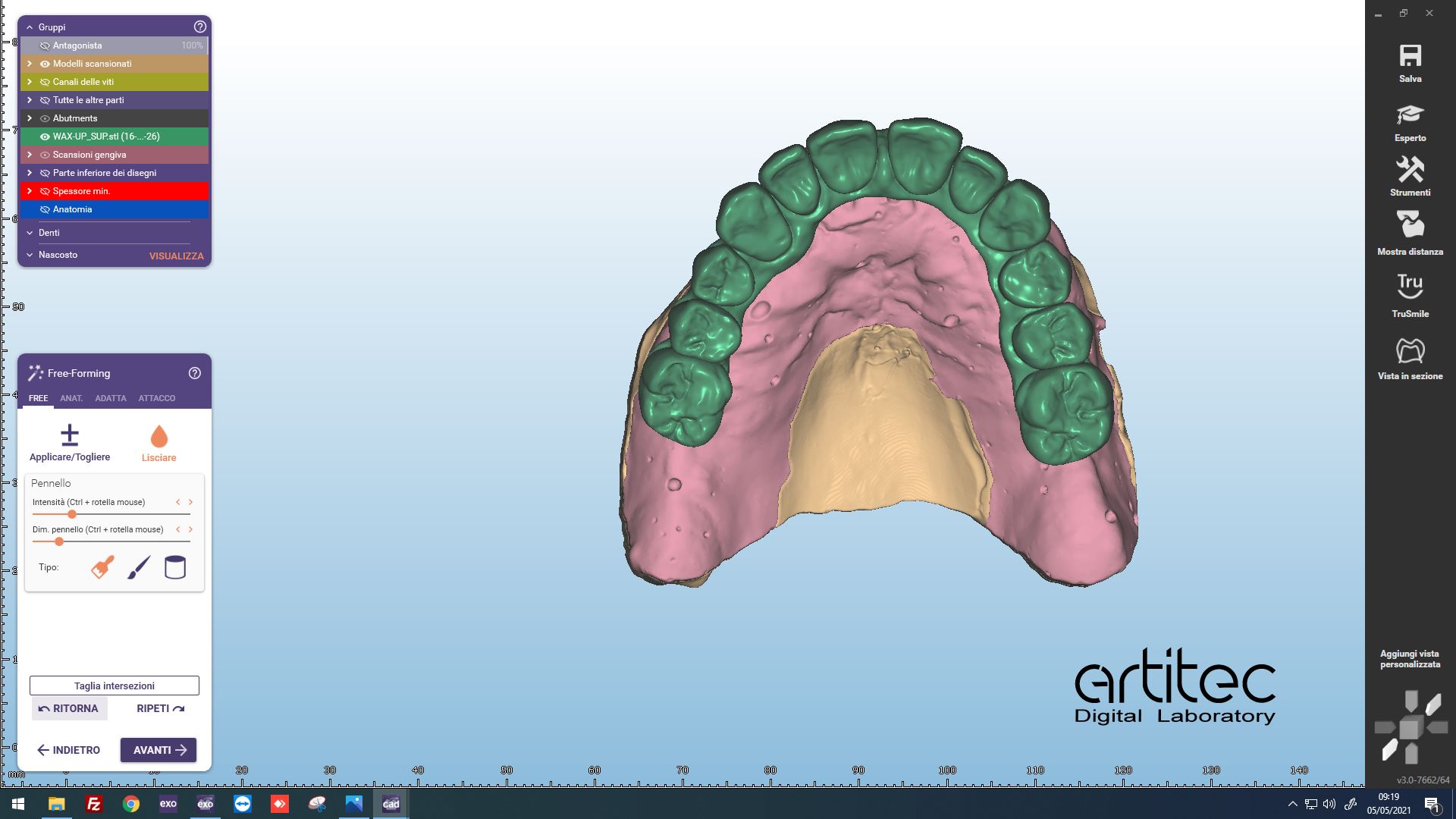The image size is (1456, 819).
Task: Activate Mostra distanza tool
Action: (x=1410, y=226)
